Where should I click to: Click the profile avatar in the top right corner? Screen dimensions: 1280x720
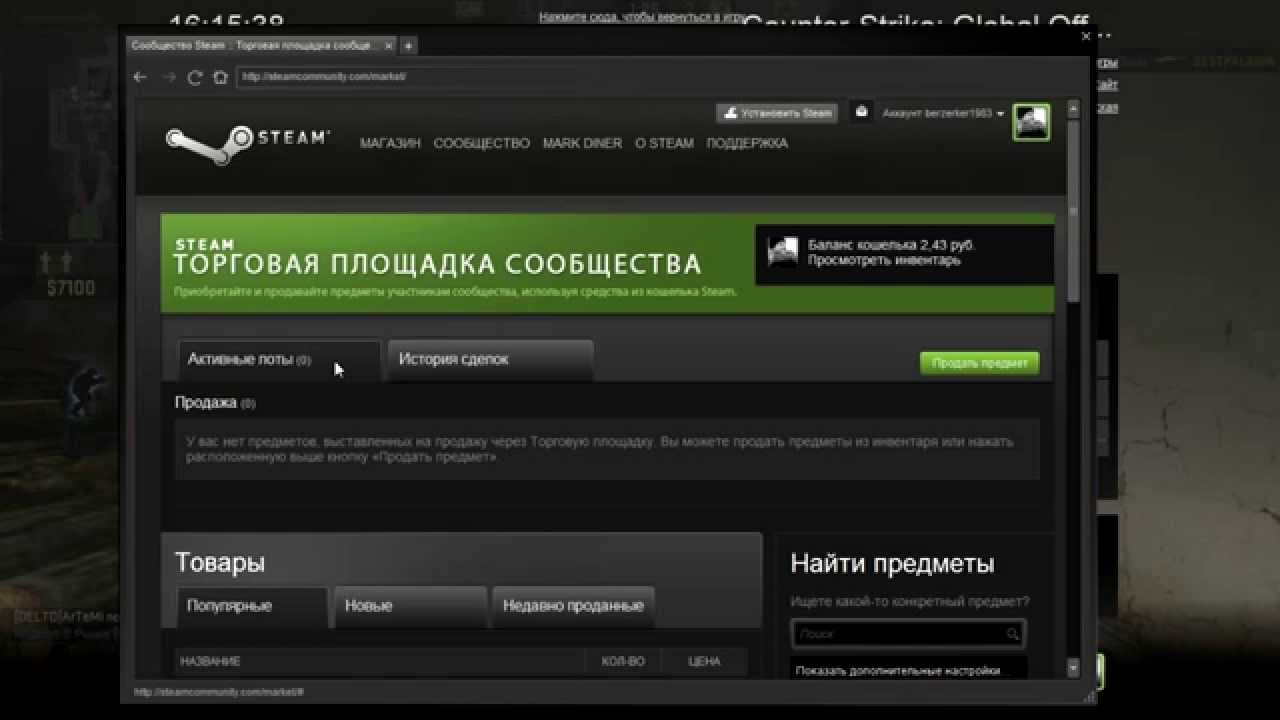[x=1031, y=122]
